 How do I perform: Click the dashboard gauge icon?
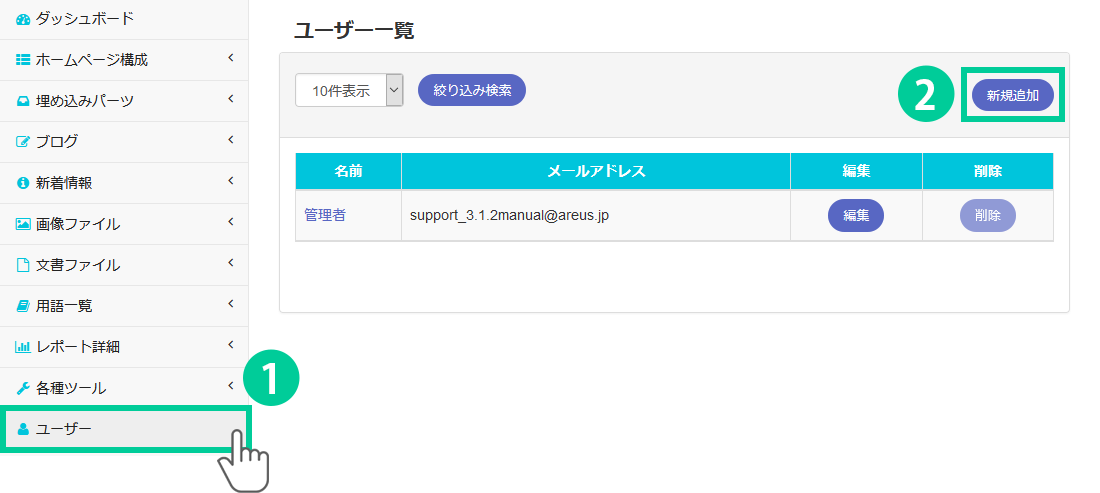pyautogui.click(x=23, y=19)
